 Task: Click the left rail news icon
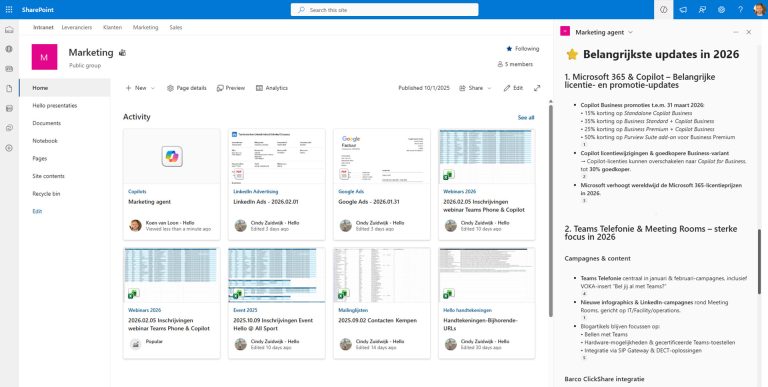pyautogui.click(x=9, y=69)
